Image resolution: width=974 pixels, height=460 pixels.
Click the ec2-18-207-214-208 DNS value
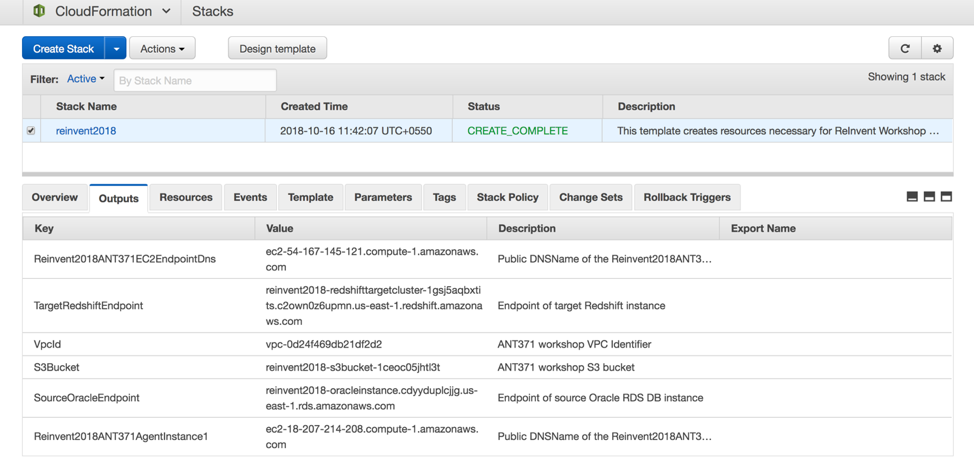(371, 436)
